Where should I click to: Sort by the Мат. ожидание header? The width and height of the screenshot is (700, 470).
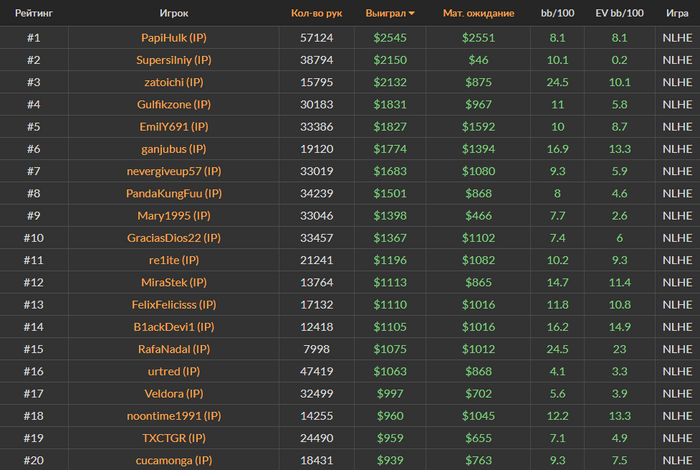(x=478, y=14)
